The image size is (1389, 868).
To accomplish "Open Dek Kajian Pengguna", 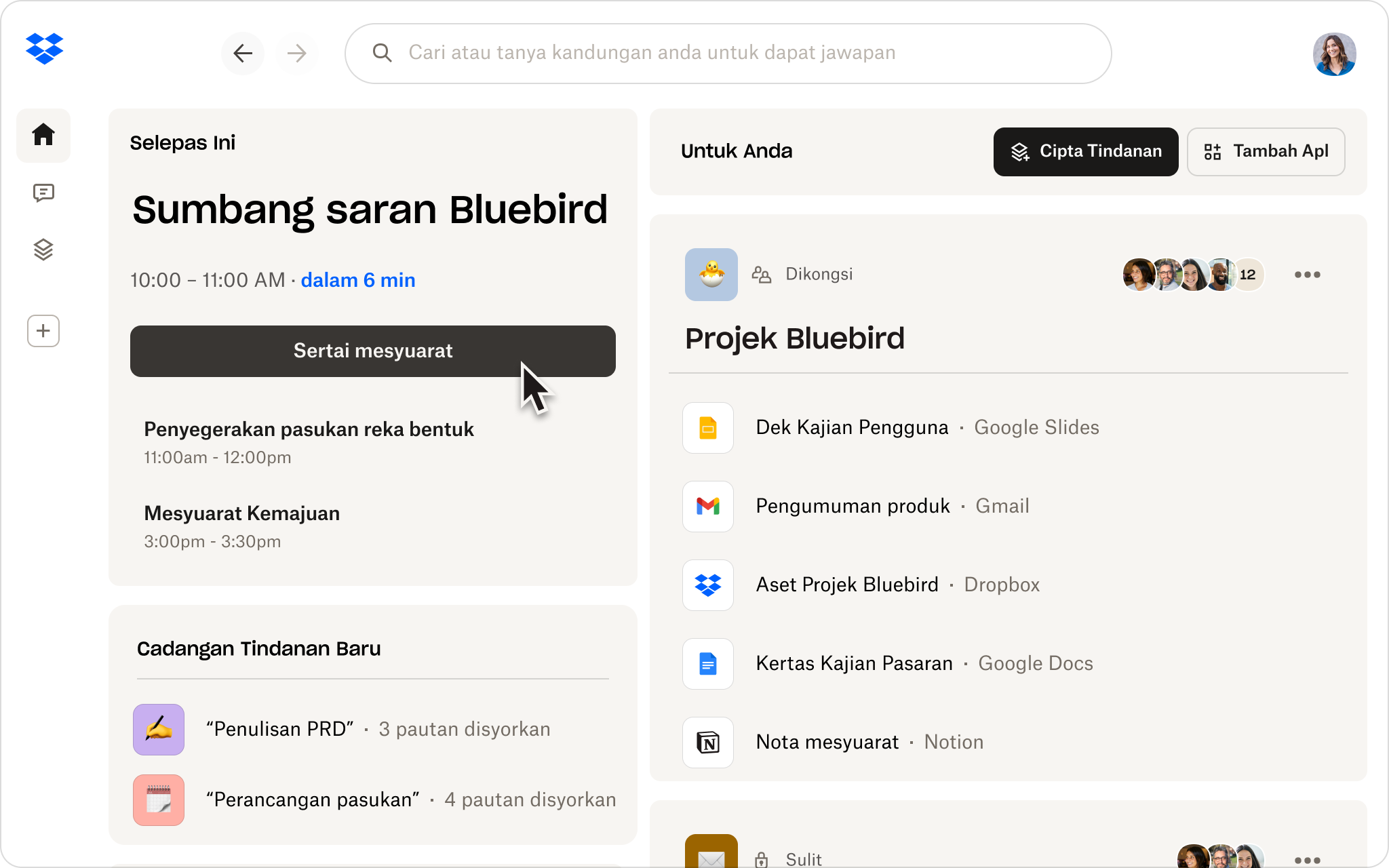I will (852, 428).
